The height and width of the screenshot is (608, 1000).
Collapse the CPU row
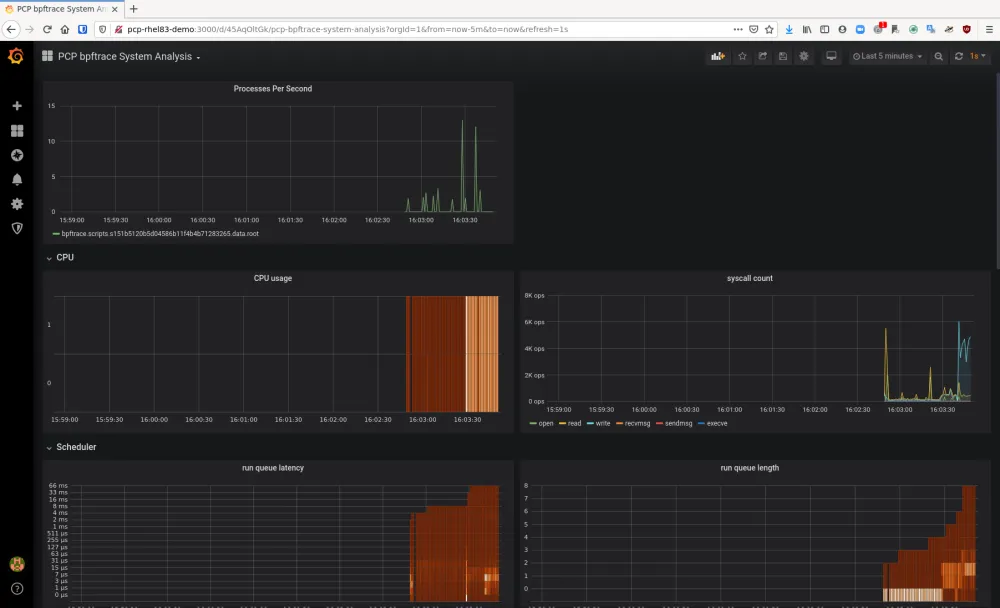[64, 257]
